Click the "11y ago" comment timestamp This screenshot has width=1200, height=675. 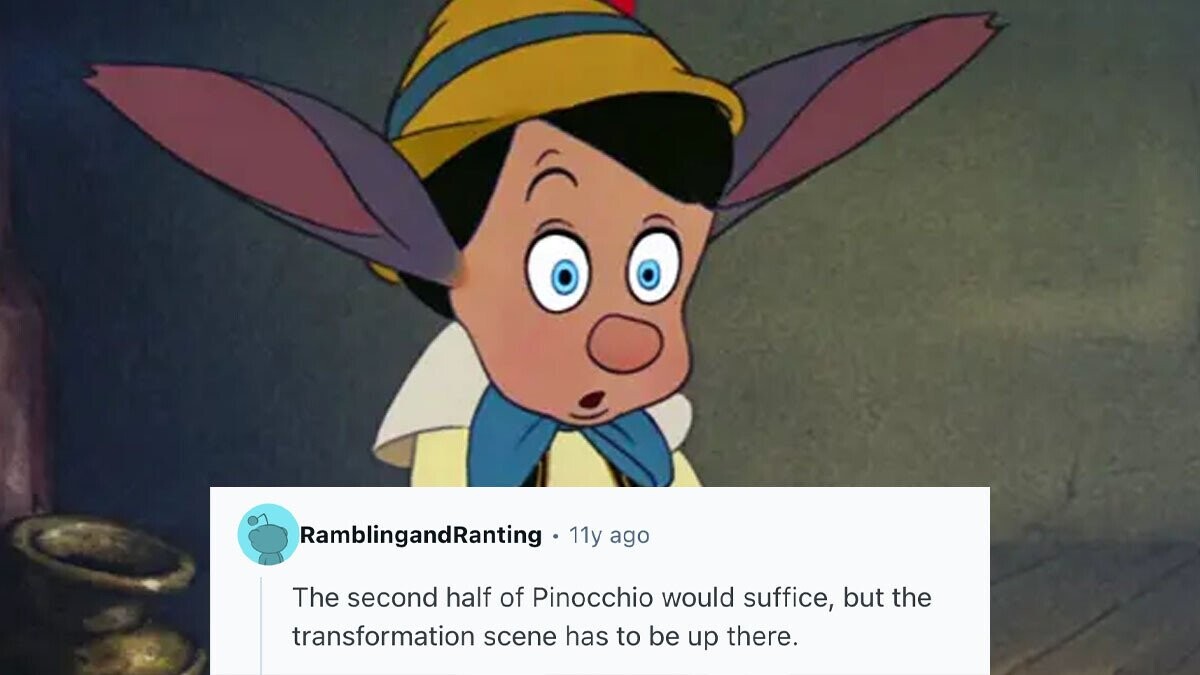609,536
